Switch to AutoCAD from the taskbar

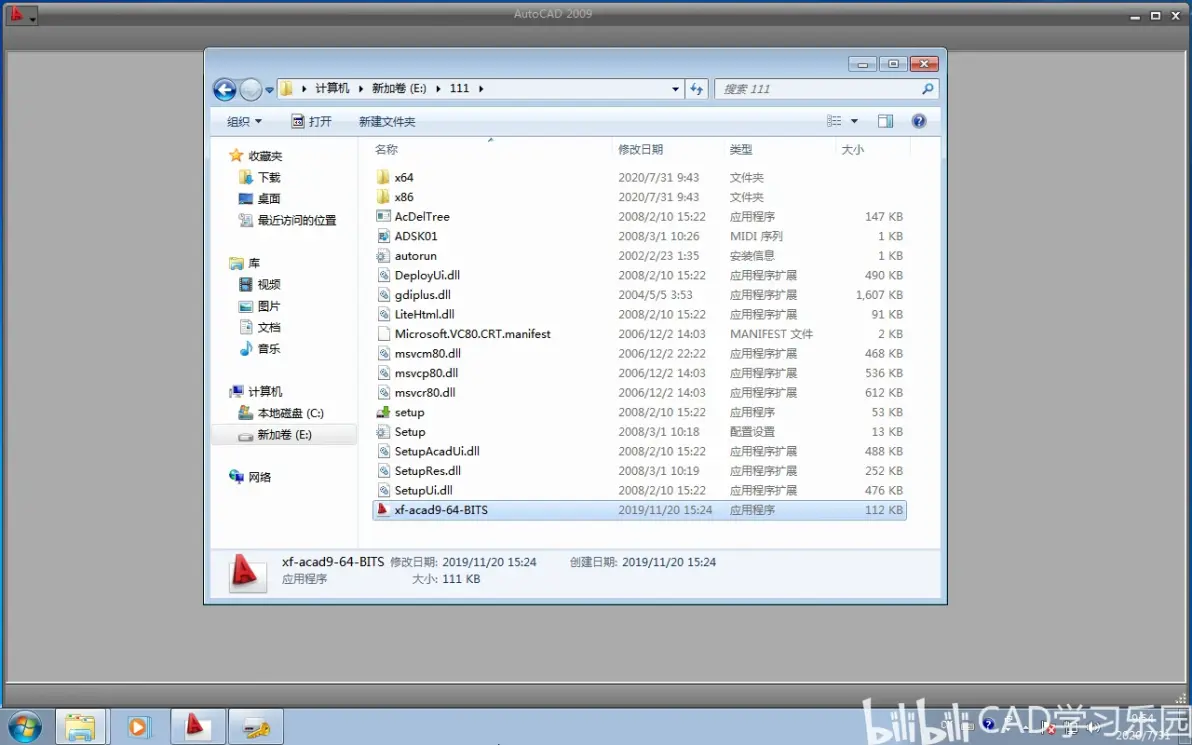(197, 727)
